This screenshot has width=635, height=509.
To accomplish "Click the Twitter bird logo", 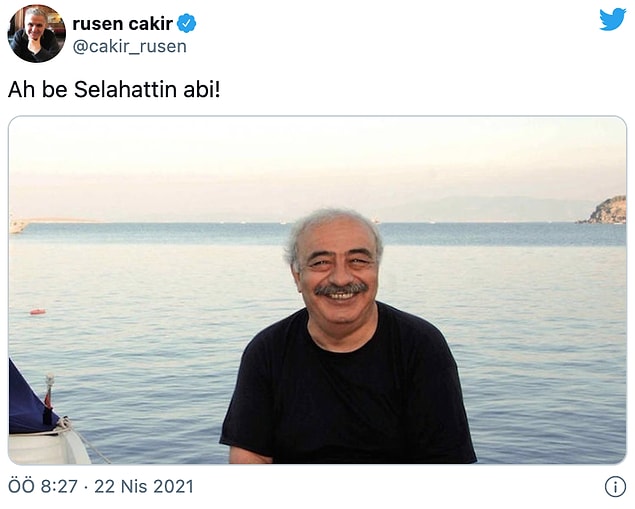I will click(x=613, y=19).
